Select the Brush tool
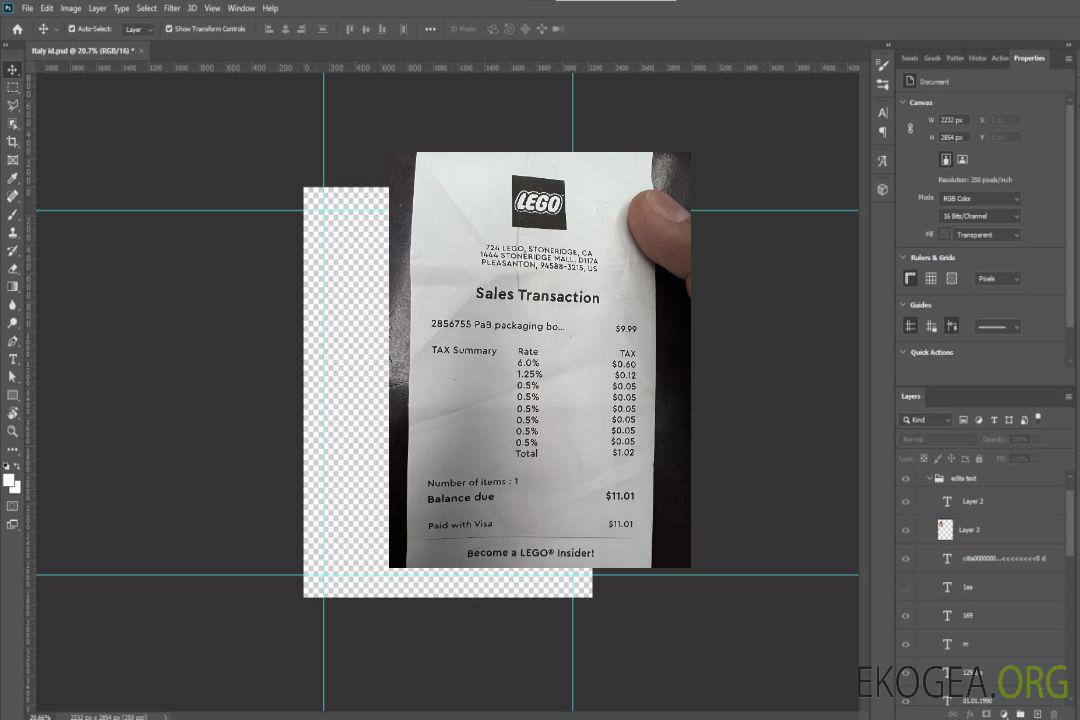1080x720 pixels. click(12, 214)
